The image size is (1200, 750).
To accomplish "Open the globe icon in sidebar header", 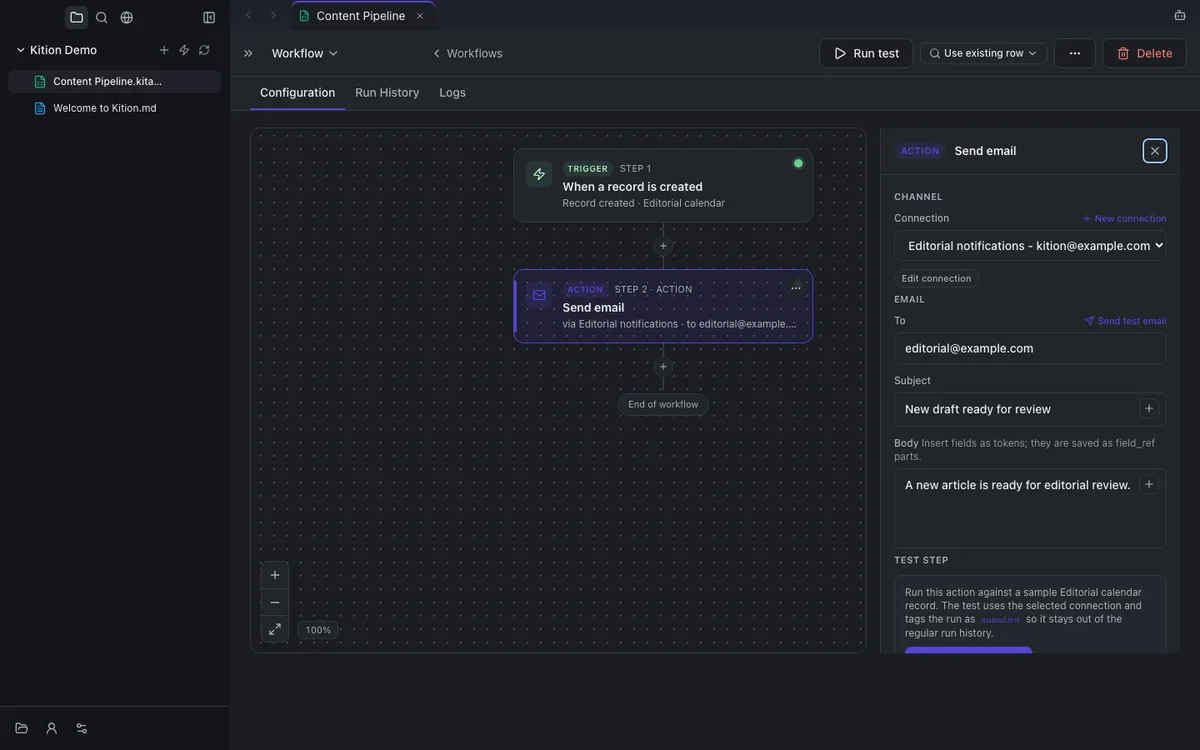I will pyautogui.click(x=127, y=17).
